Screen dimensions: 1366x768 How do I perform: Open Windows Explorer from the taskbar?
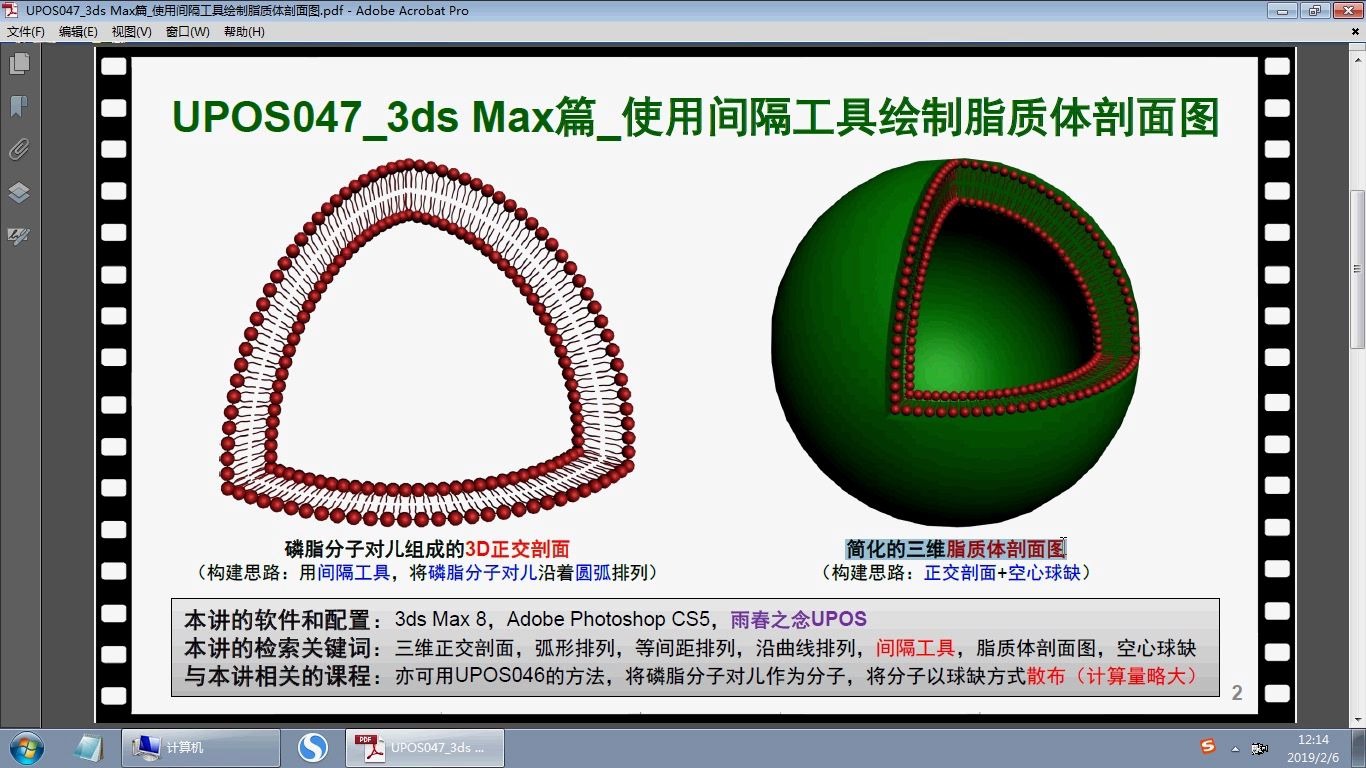pos(90,748)
